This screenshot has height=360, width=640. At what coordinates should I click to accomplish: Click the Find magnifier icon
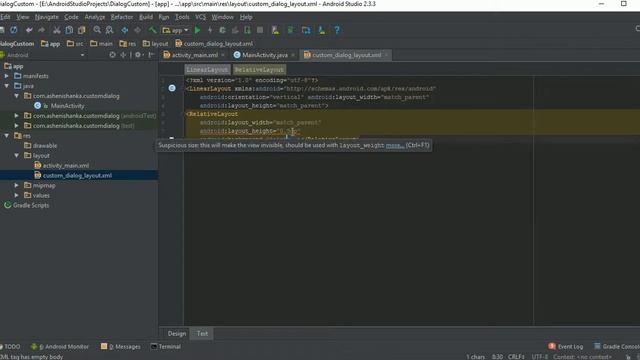coord(97,30)
